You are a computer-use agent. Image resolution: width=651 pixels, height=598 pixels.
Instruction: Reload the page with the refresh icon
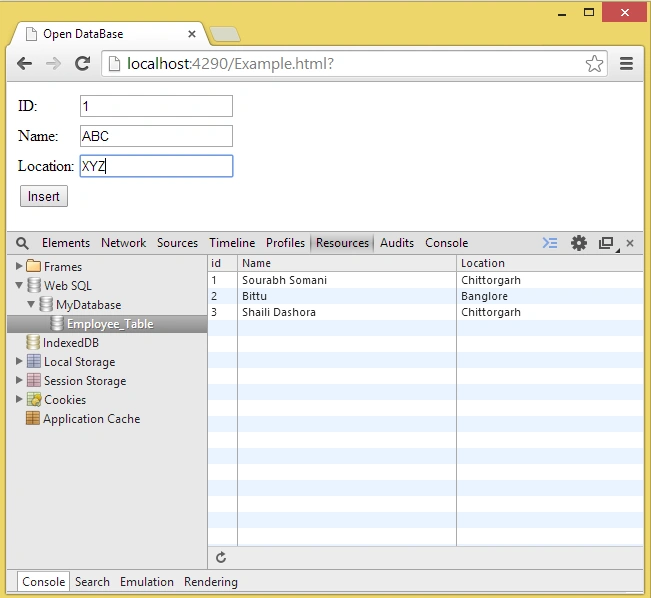(82, 64)
